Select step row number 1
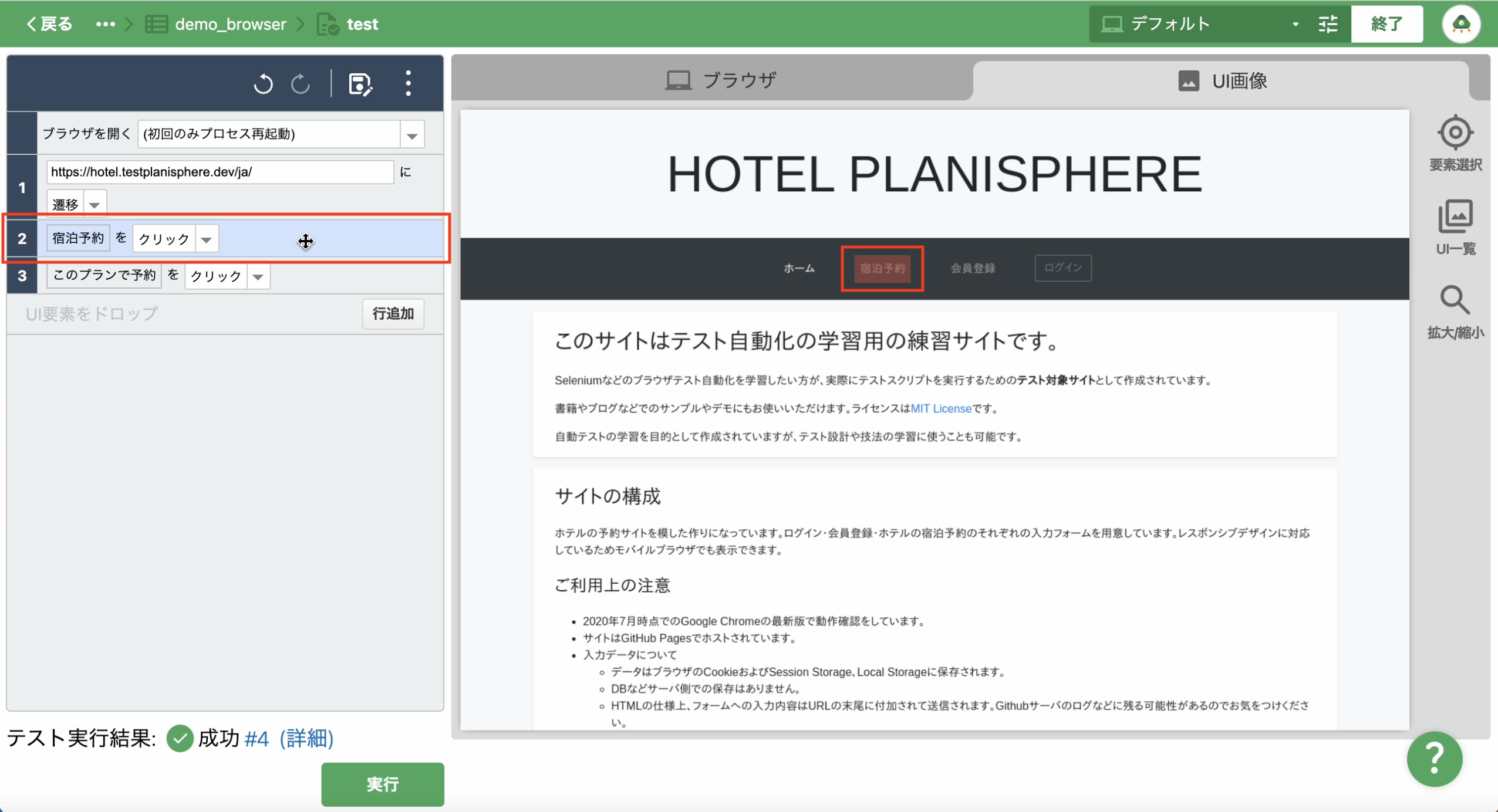The image size is (1498, 812). (22, 188)
